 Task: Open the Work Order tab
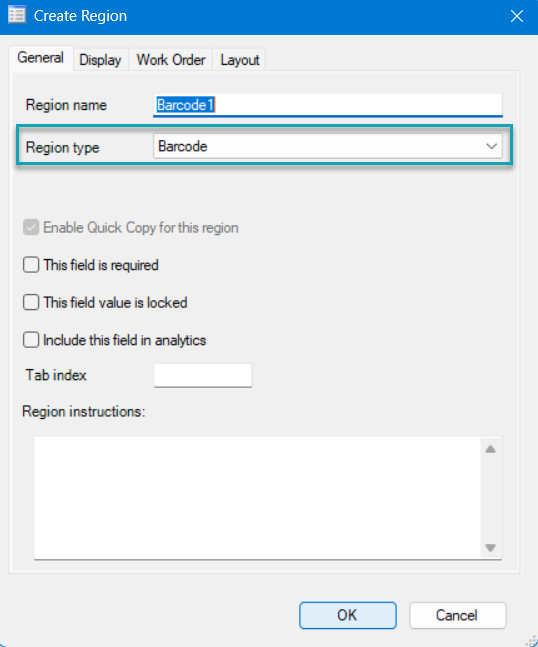tap(171, 60)
